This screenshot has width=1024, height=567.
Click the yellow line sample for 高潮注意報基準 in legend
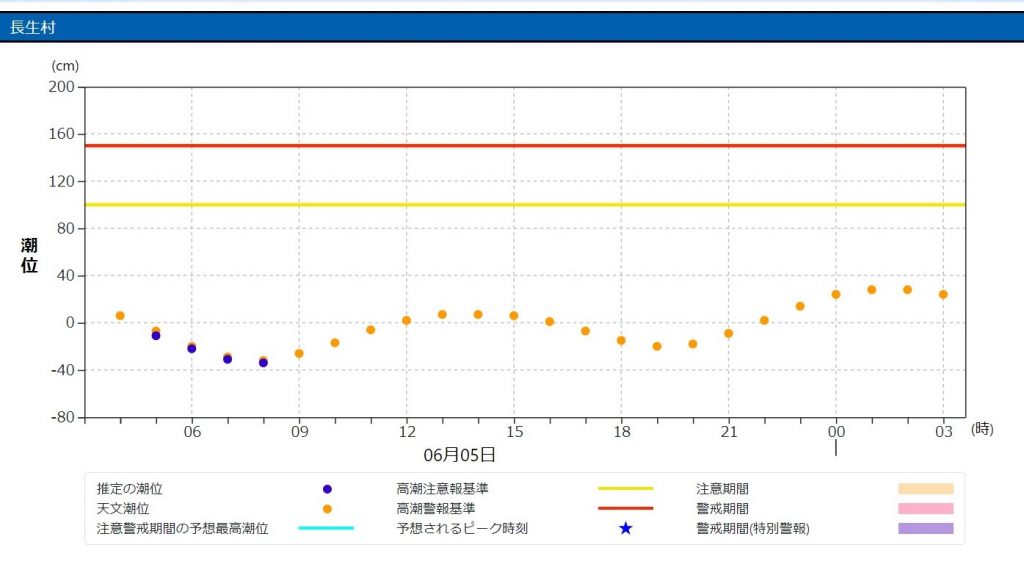tap(626, 488)
